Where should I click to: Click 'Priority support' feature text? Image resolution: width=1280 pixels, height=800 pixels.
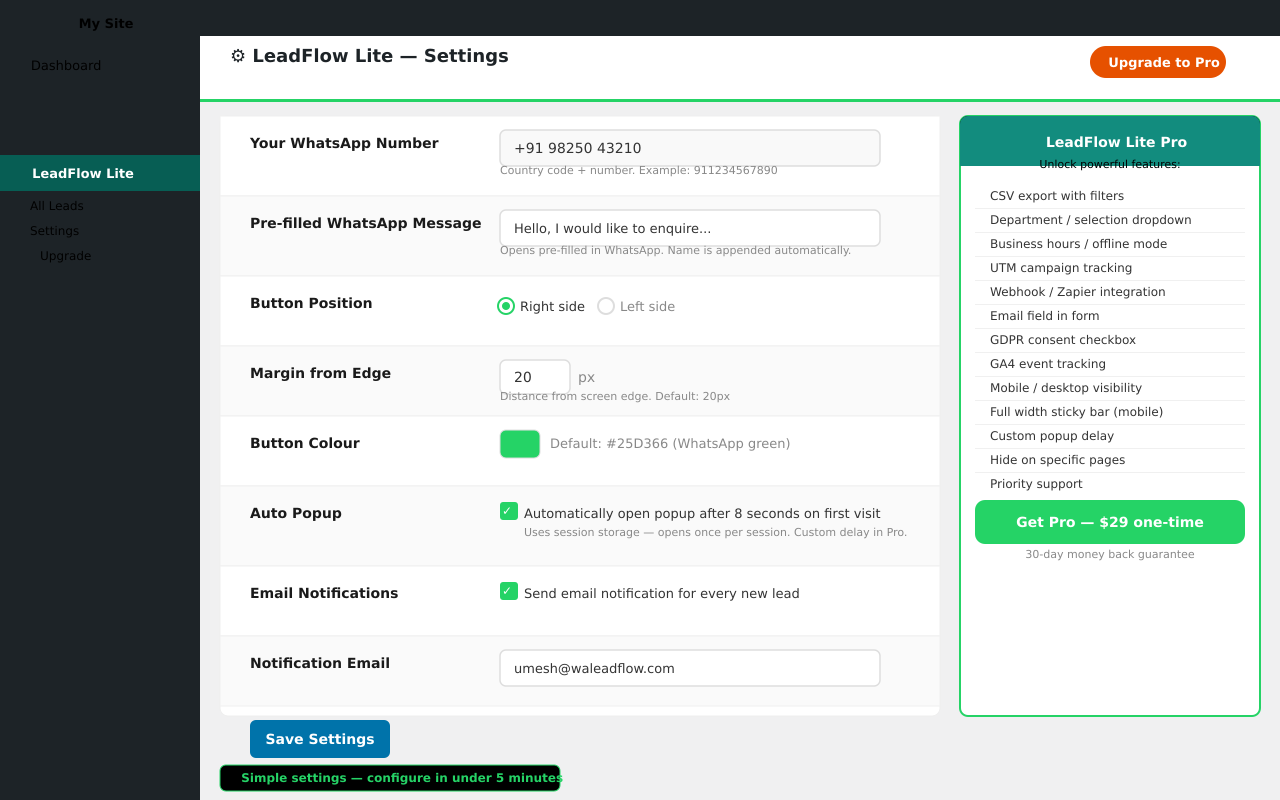[1036, 484]
